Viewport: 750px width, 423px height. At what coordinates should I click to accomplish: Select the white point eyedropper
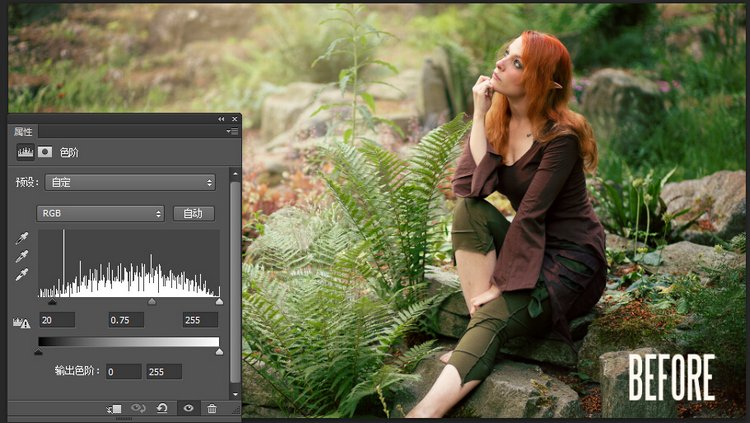[x=22, y=274]
